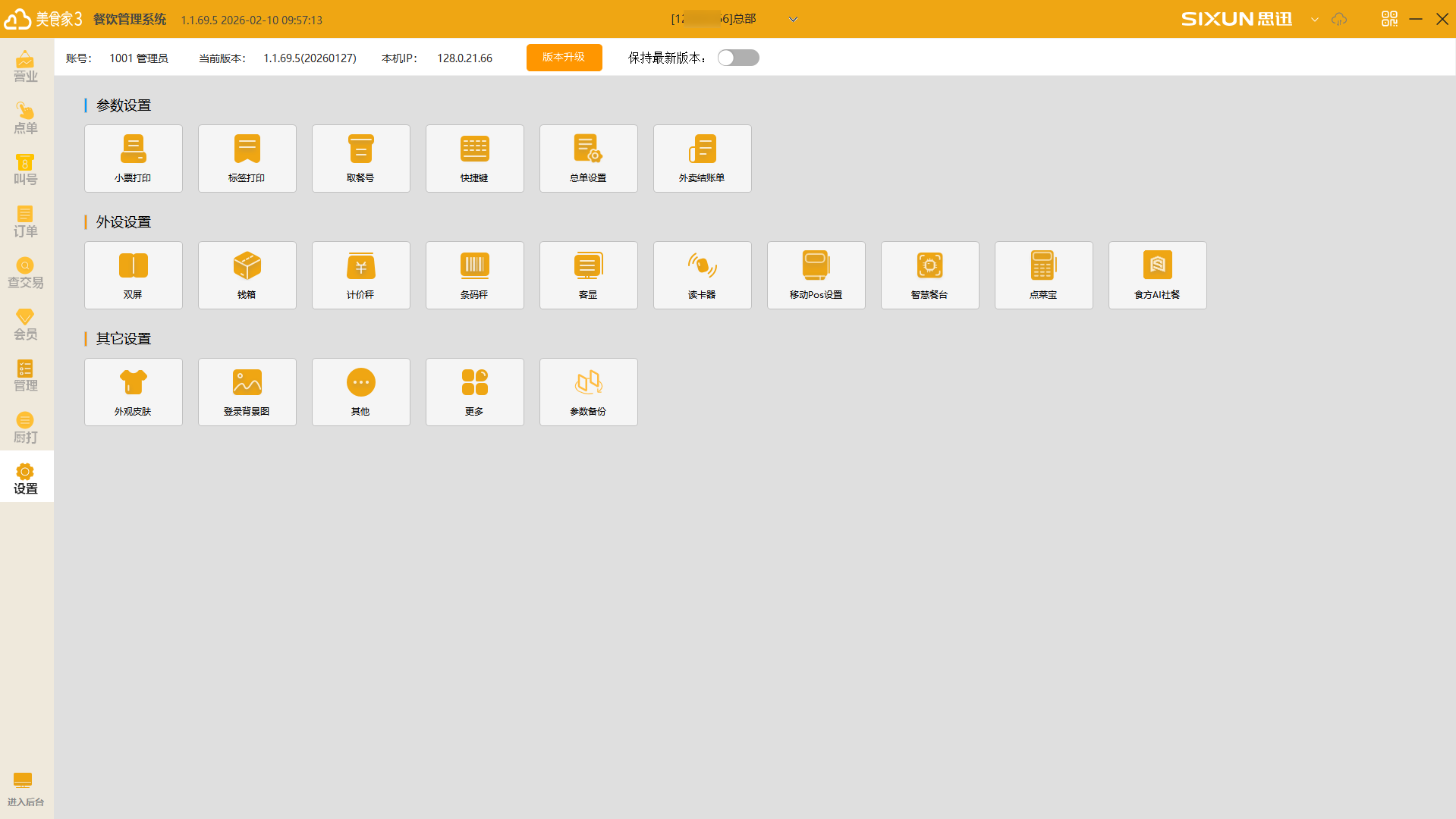Click 进入后台 to enter the backend
Screen dimensions: 1456x819
point(26,789)
